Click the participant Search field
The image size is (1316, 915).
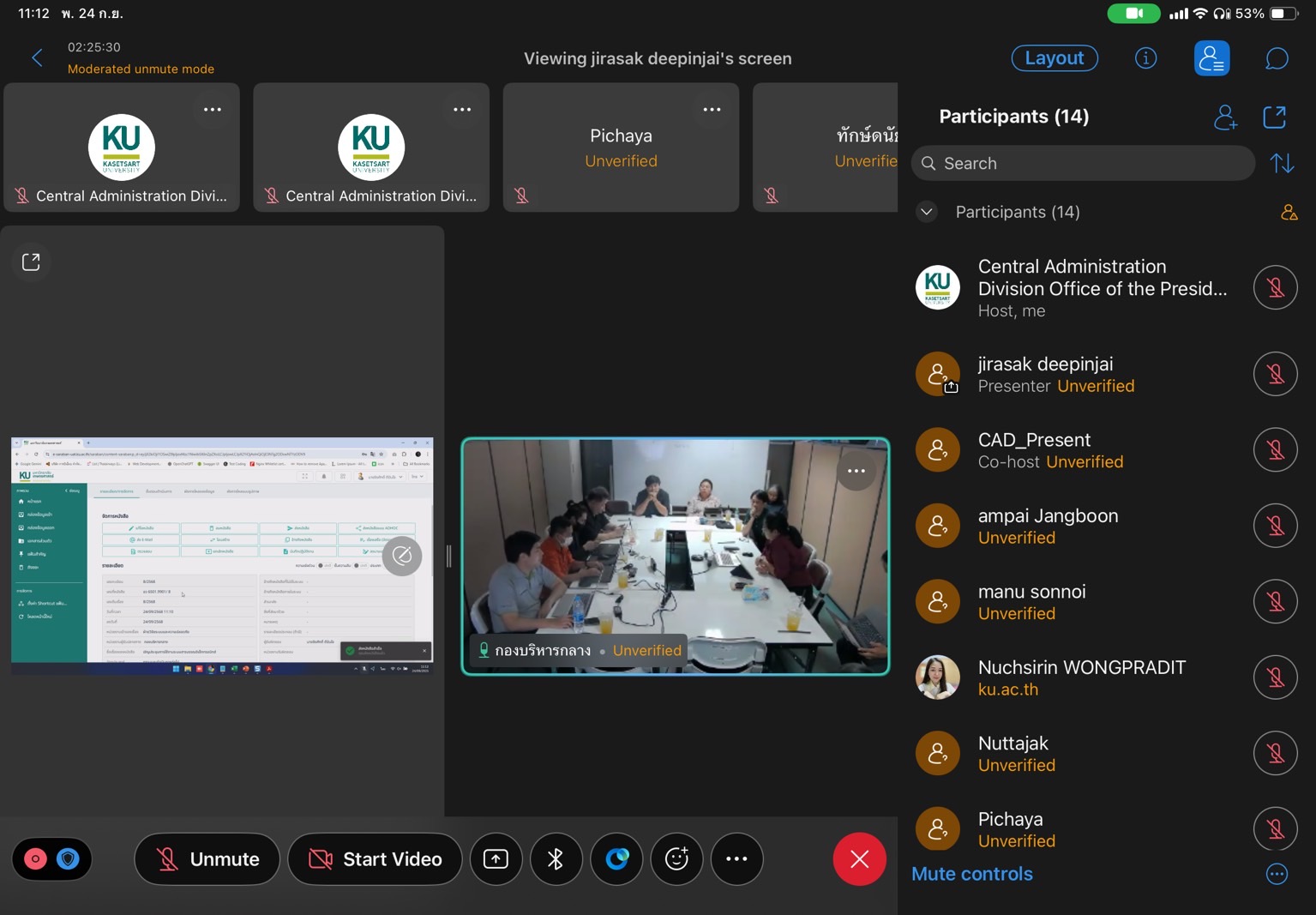[x=1083, y=163]
